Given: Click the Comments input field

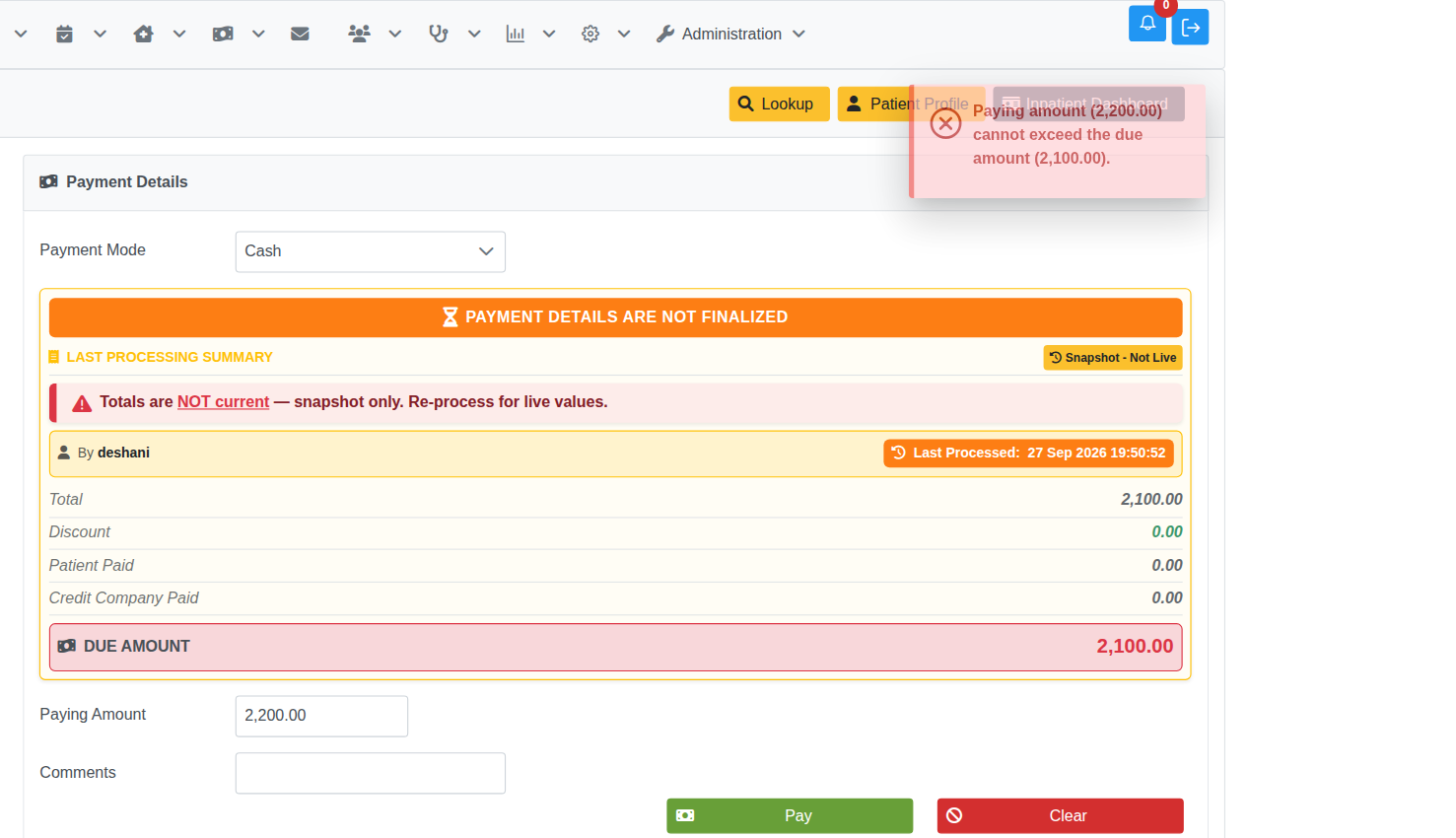Looking at the screenshot, I should click(371, 773).
